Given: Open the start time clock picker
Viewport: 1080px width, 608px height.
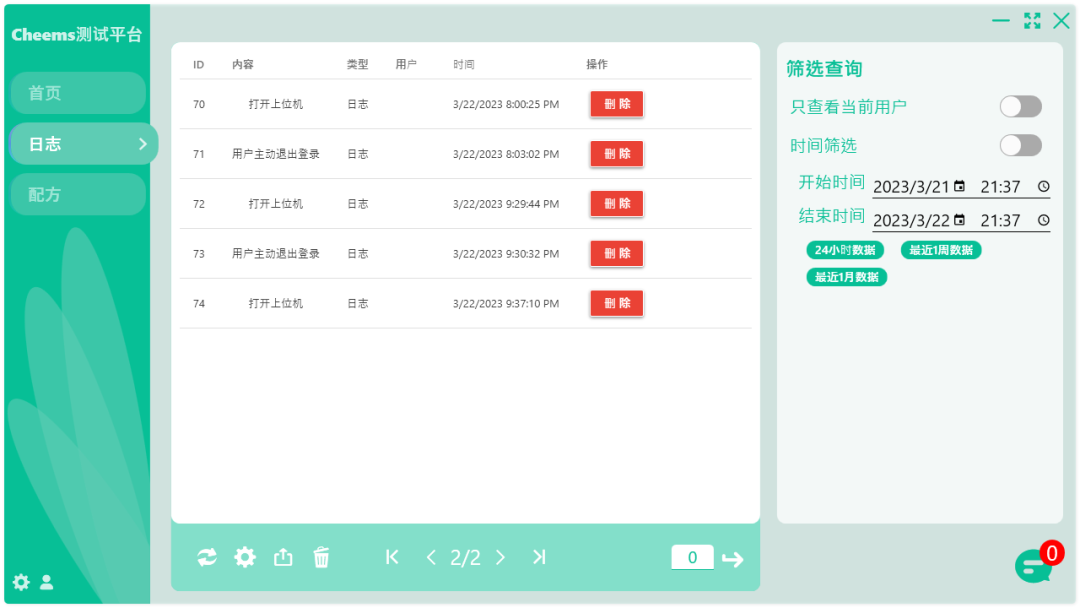Looking at the screenshot, I should point(1043,187).
